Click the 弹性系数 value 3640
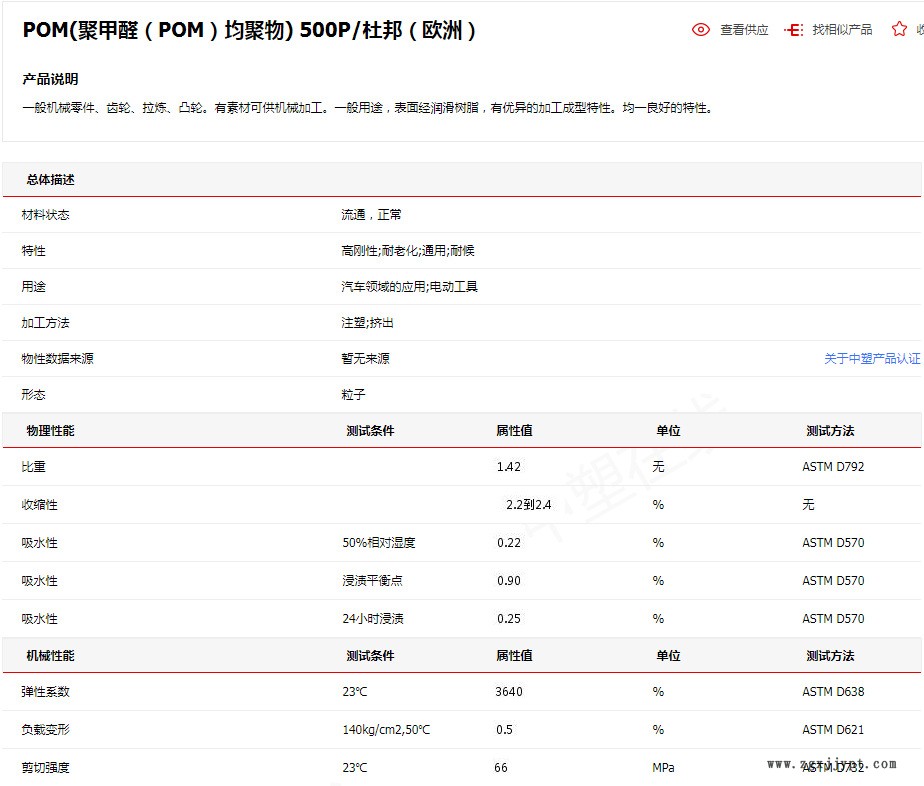This screenshot has height=786, width=924. click(x=509, y=692)
